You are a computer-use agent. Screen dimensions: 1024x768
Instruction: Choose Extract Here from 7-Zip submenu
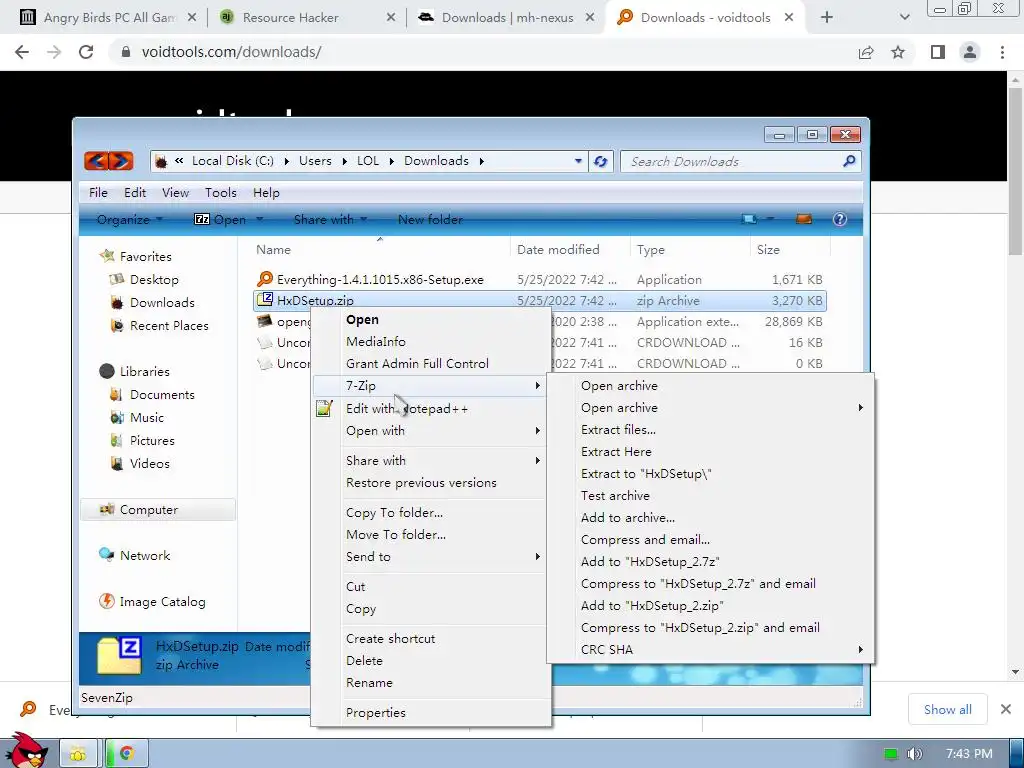616,451
